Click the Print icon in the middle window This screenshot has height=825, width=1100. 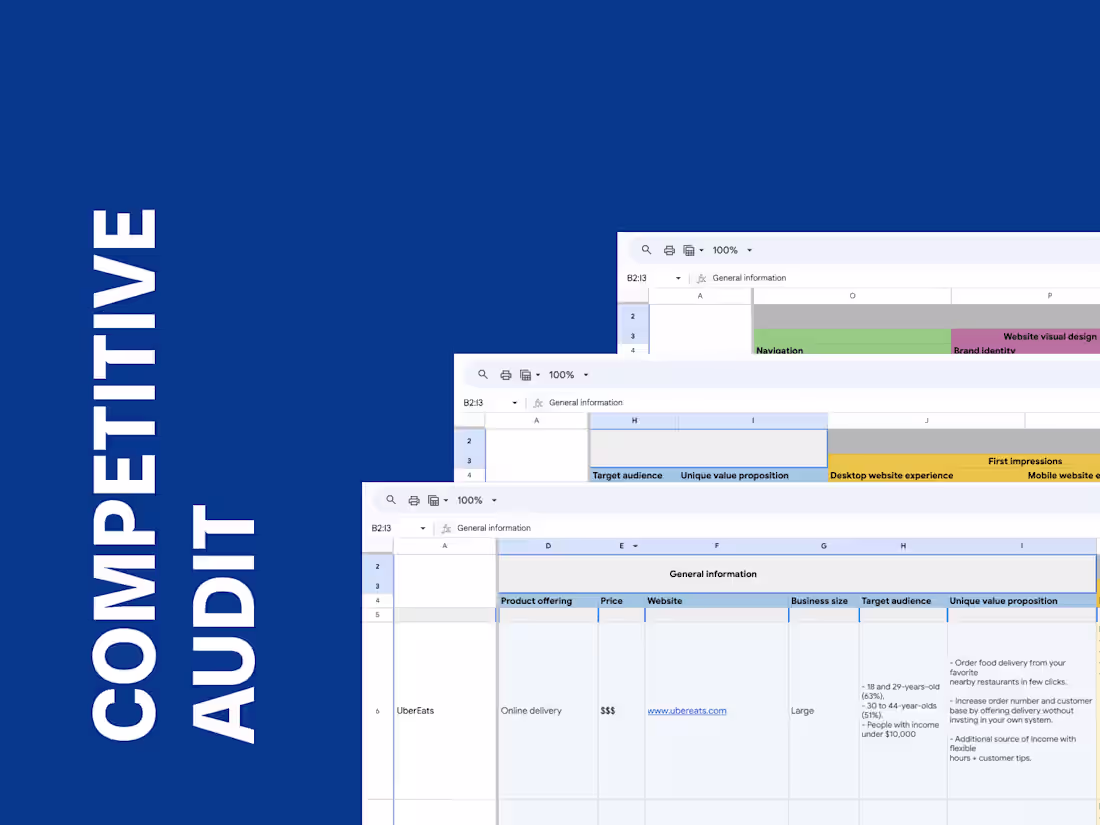(506, 374)
